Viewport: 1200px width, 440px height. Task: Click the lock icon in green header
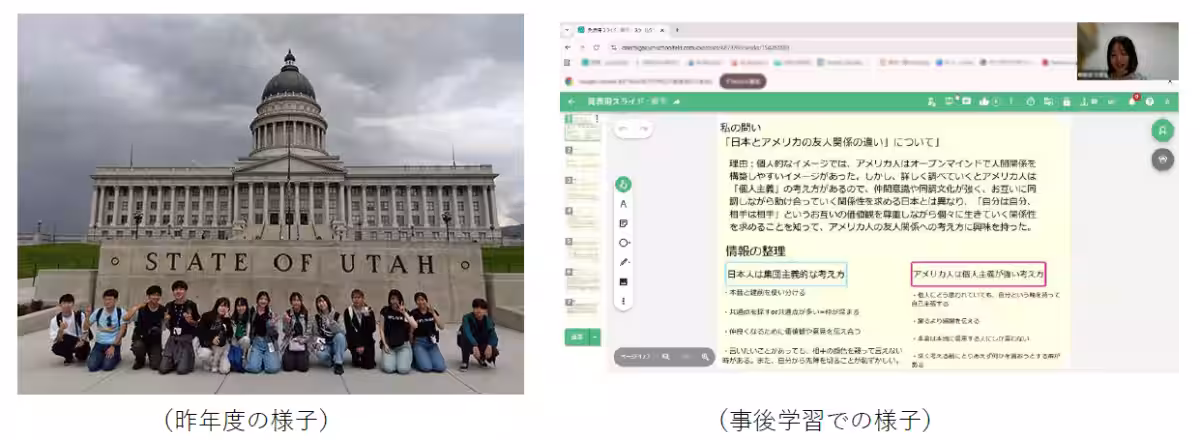click(x=1066, y=101)
